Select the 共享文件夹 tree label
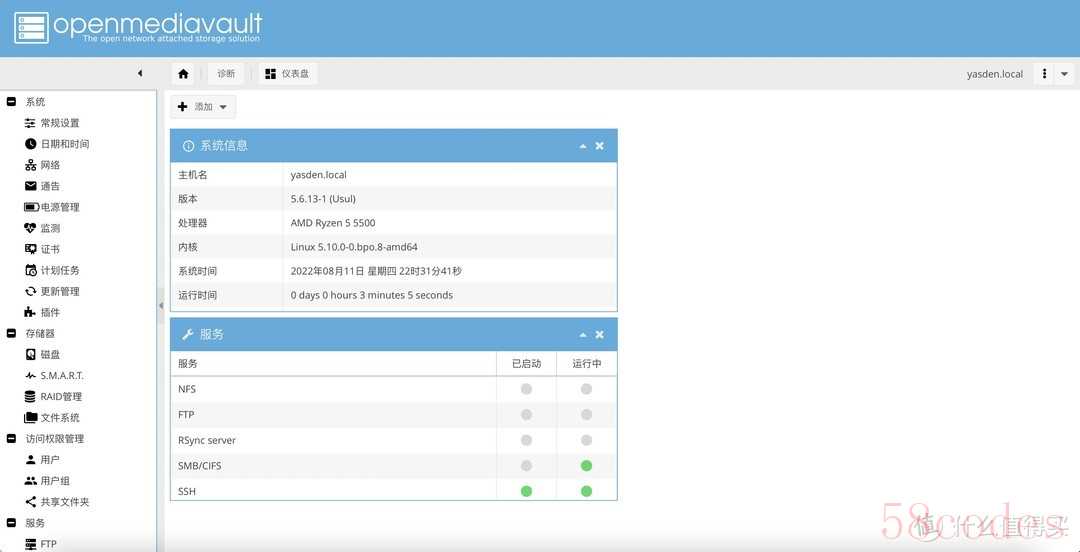Viewport: 1080px width, 552px height. pyautogui.click(x=65, y=502)
